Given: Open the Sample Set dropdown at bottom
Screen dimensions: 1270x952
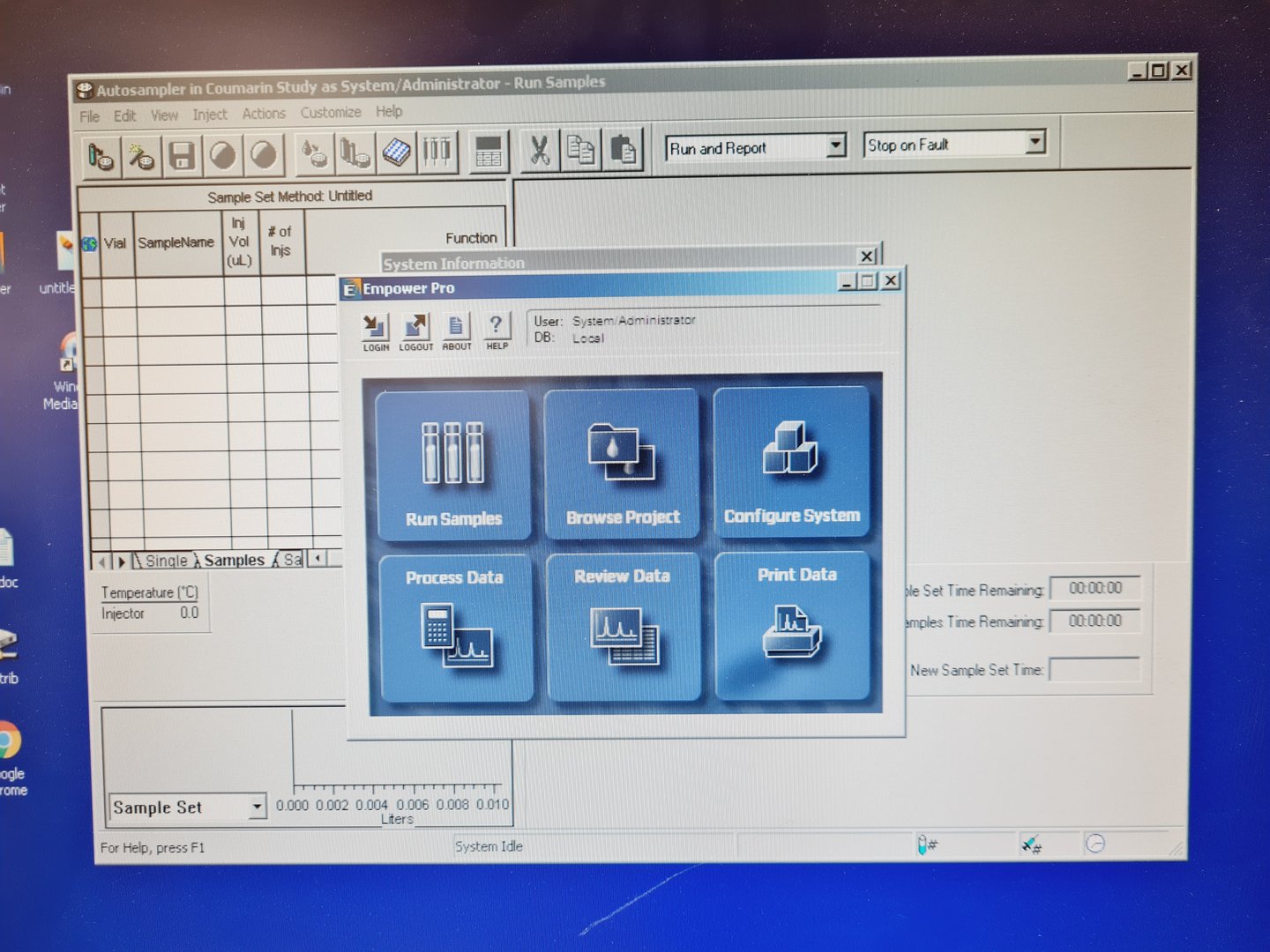Looking at the screenshot, I should click(x=257, y=807).
